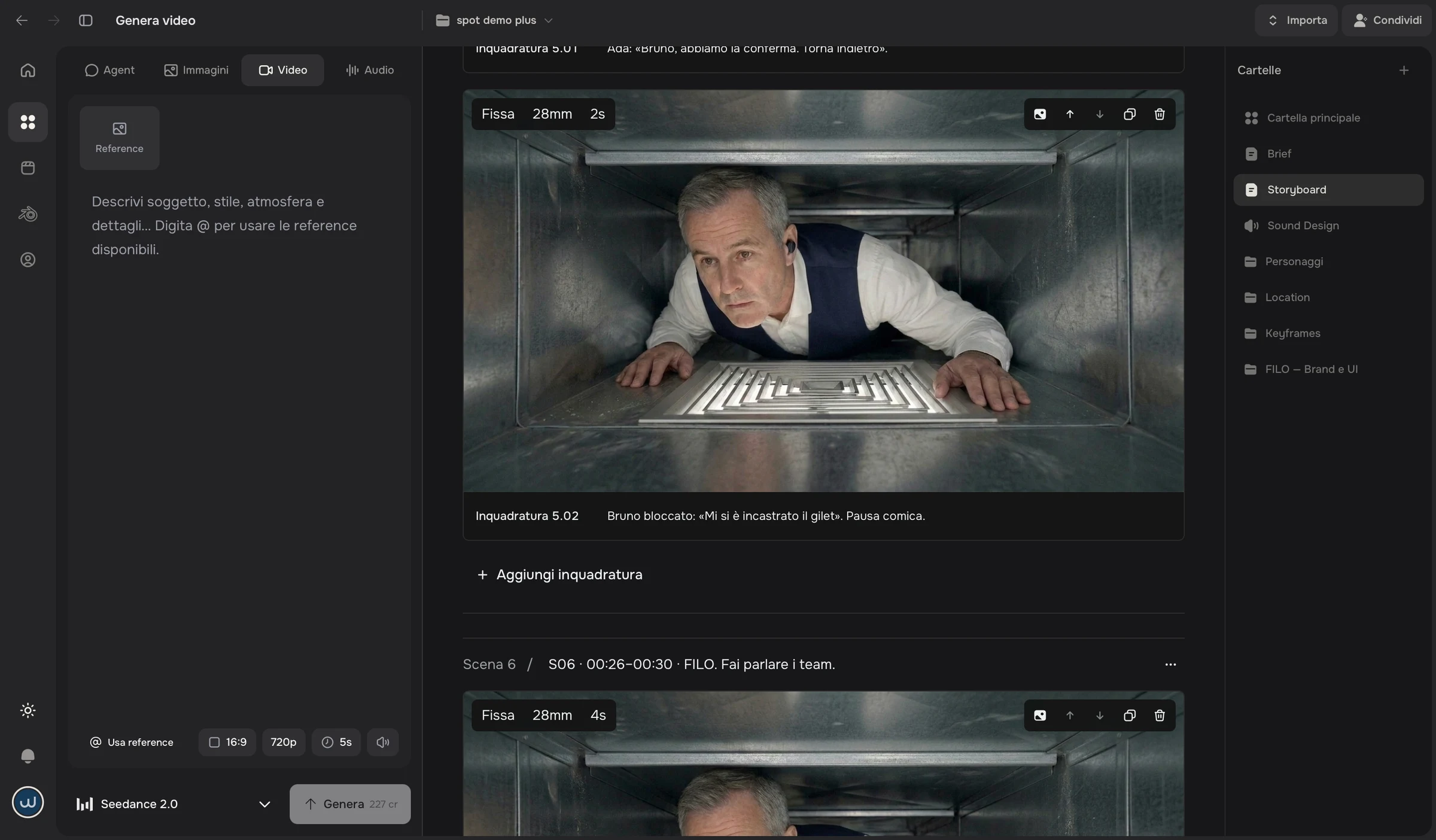Replace image on shot 5.02
Screen dimensions: 1436x840
click(x=1040, y=114)
